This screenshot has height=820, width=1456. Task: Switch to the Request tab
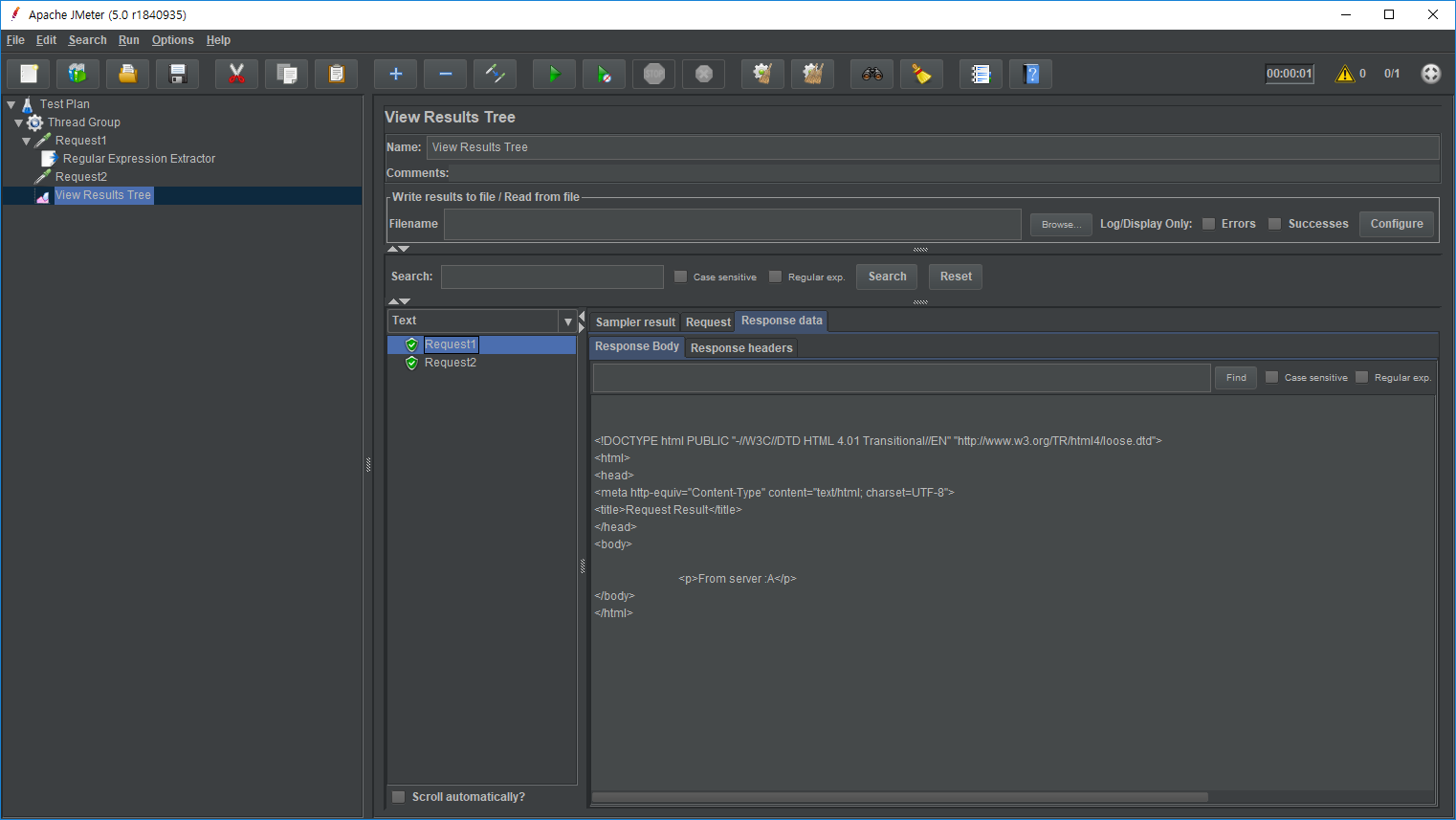coord(708,322)
